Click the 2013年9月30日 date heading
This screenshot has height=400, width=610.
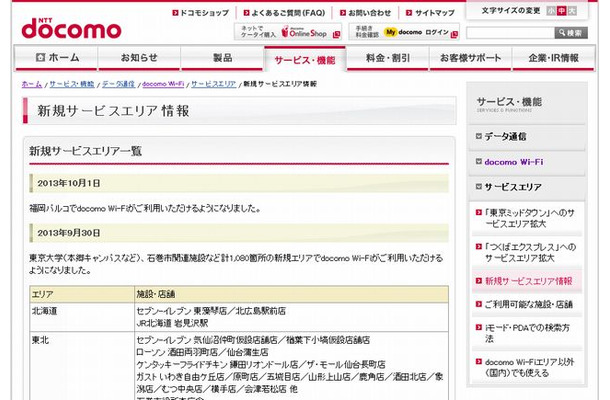click(x=239, y=233)
